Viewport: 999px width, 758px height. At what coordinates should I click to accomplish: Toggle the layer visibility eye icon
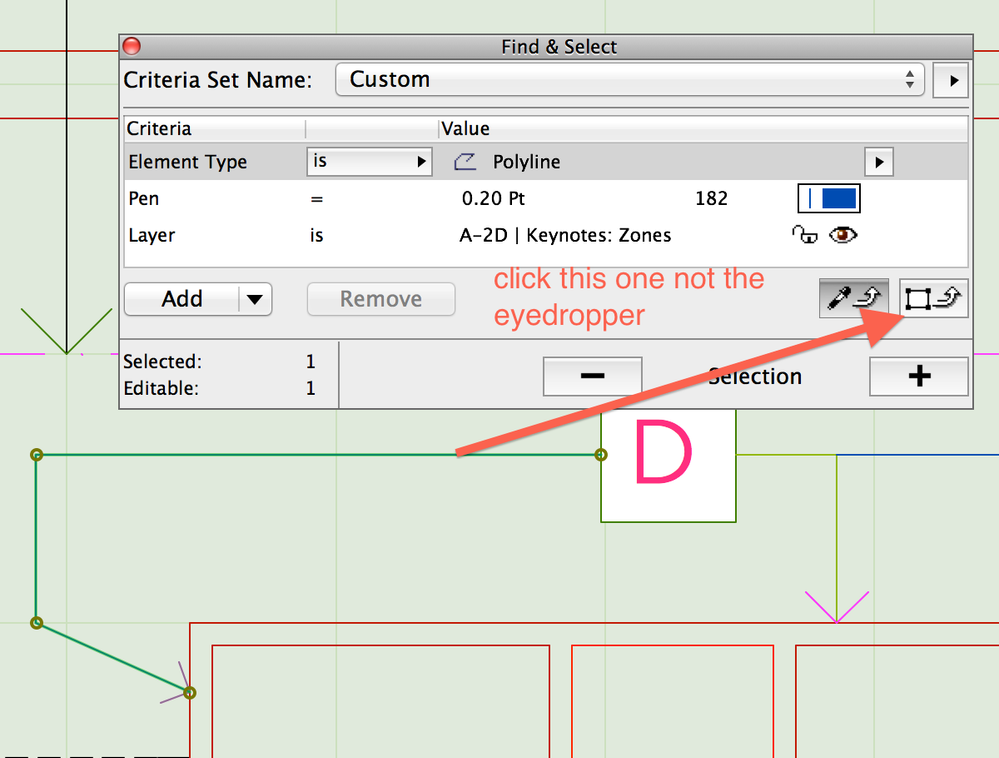pos(843,234)
